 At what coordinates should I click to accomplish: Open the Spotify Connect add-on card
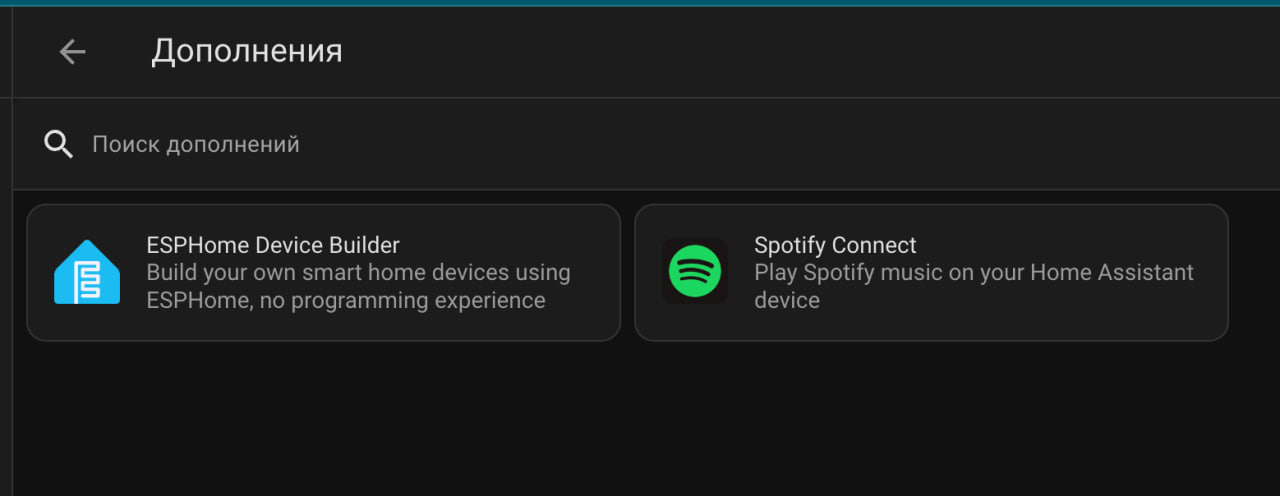point(931,273)
